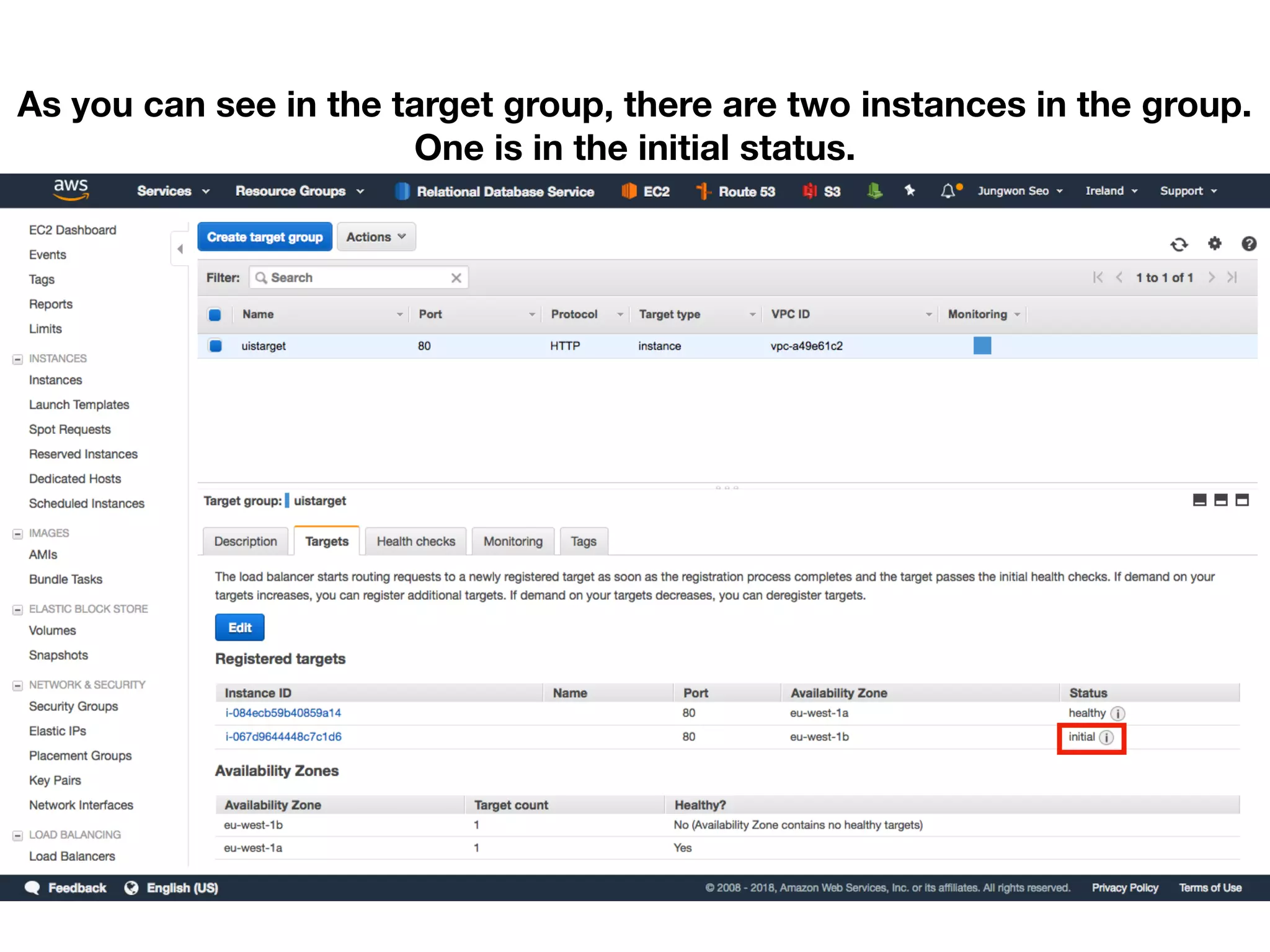Go to next page of results

(x=1211, y=277)
